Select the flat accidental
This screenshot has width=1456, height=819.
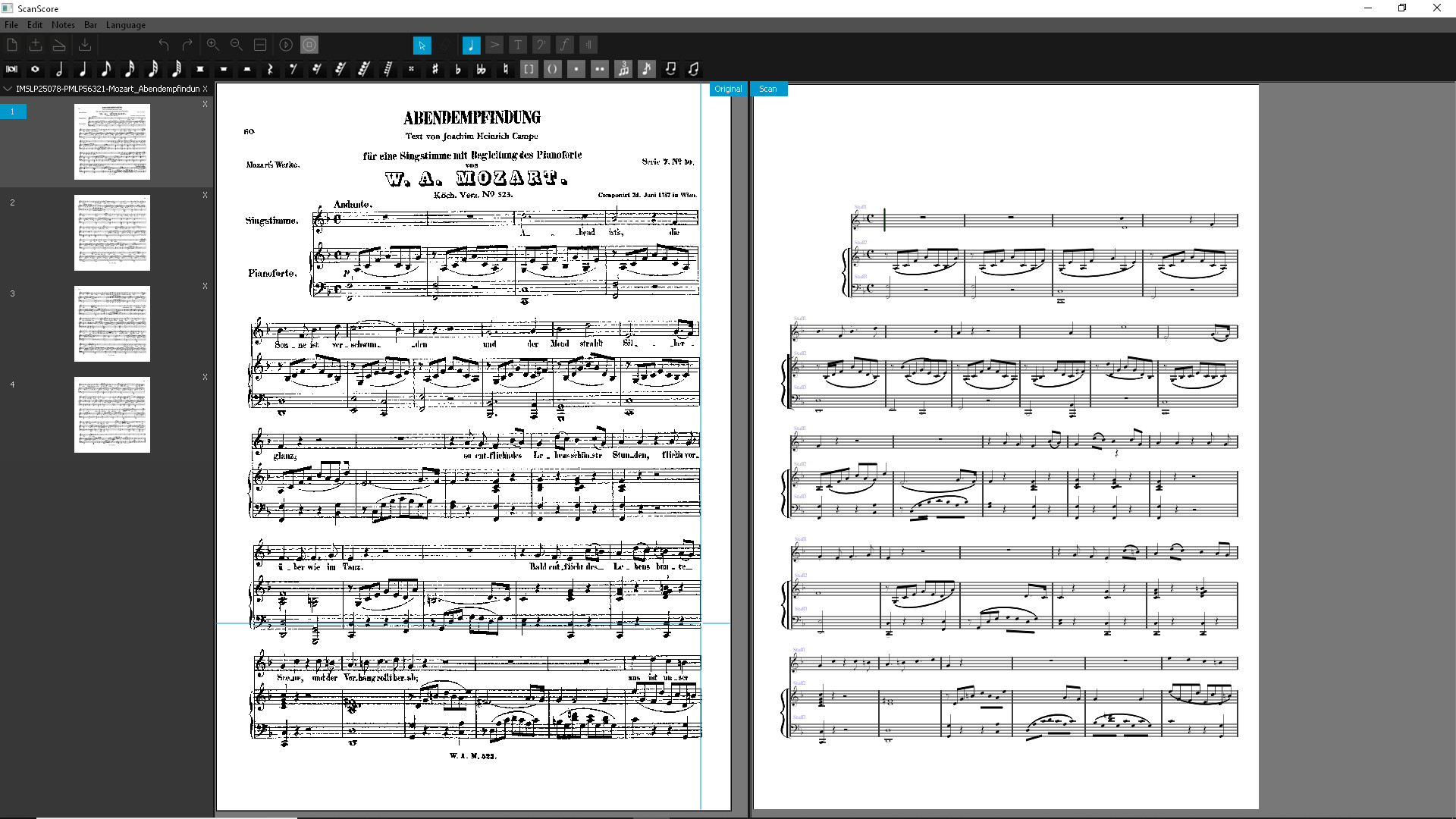tap(458, 69)
